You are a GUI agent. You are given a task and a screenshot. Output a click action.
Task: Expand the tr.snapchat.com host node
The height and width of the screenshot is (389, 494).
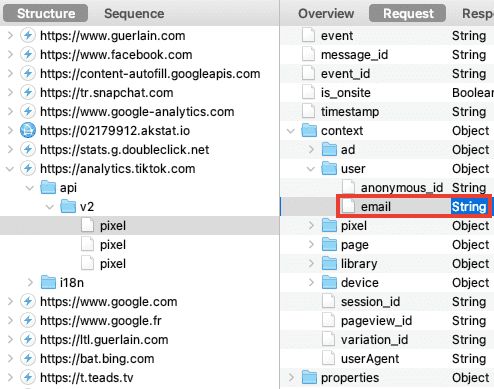tap(10, 92)
